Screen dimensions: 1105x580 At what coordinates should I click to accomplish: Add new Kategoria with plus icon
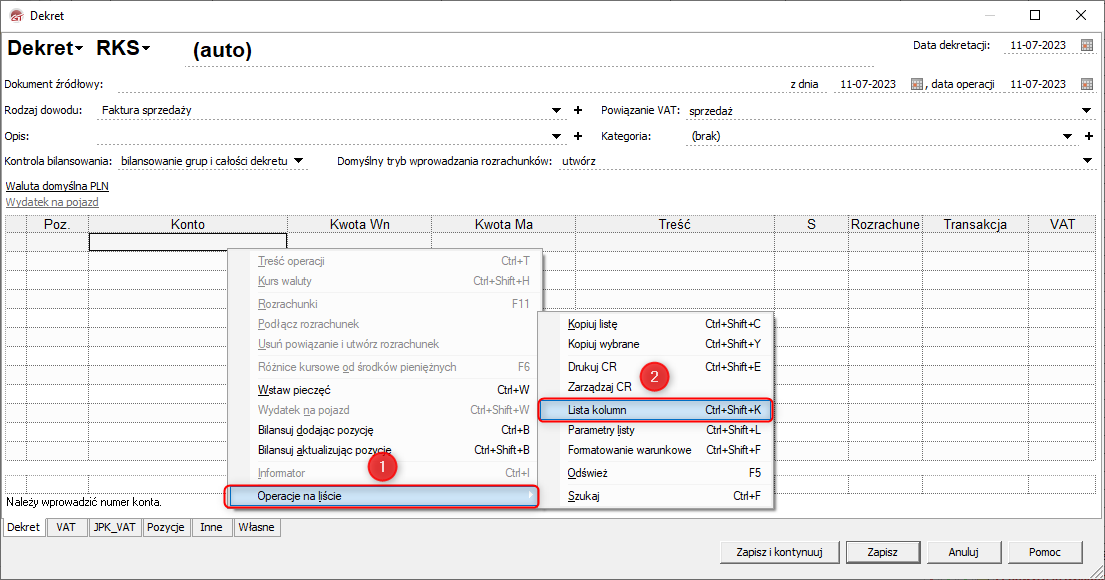[1088, 136]
